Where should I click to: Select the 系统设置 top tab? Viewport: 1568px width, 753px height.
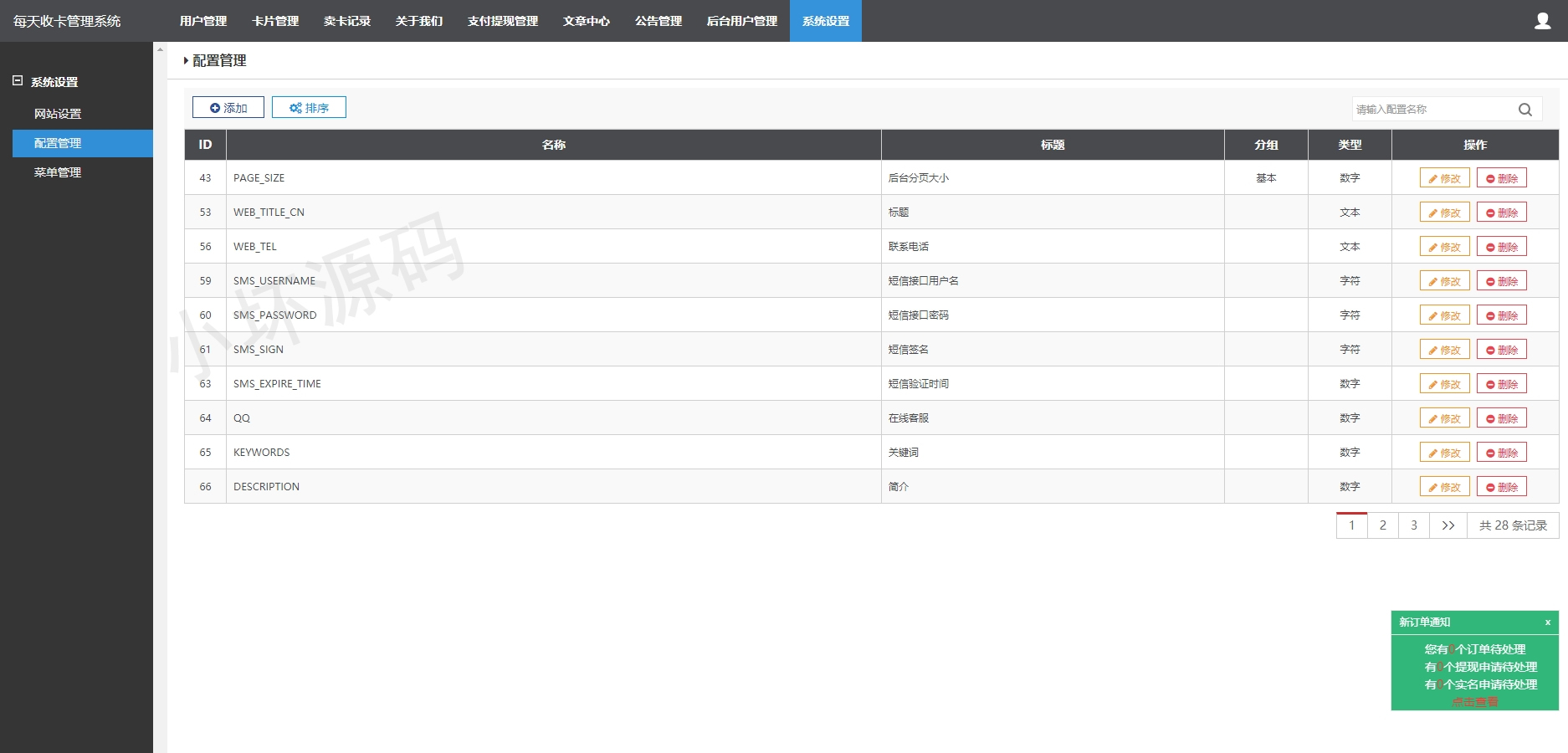pos(826,21)
